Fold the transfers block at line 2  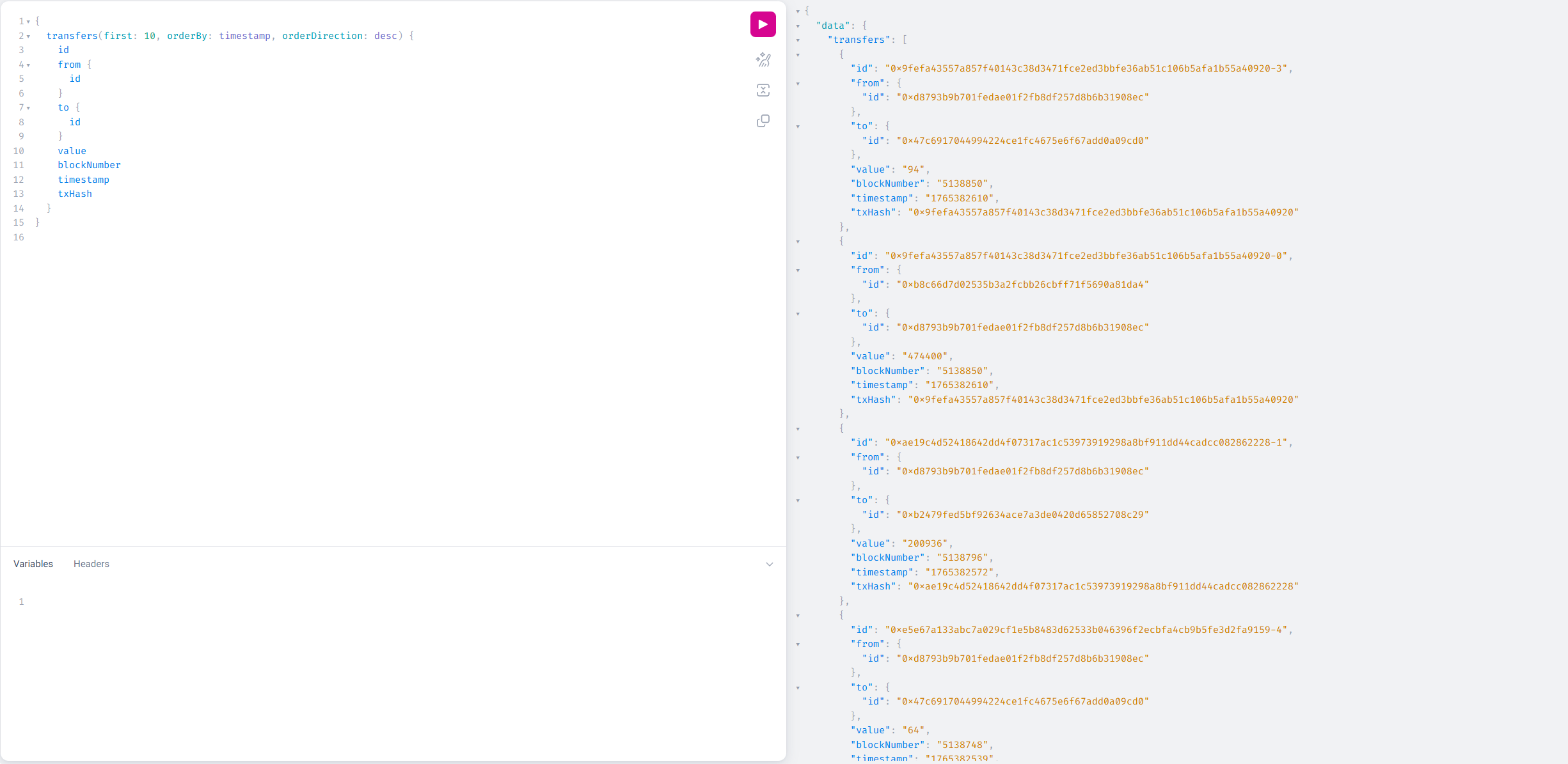point(27,36)
